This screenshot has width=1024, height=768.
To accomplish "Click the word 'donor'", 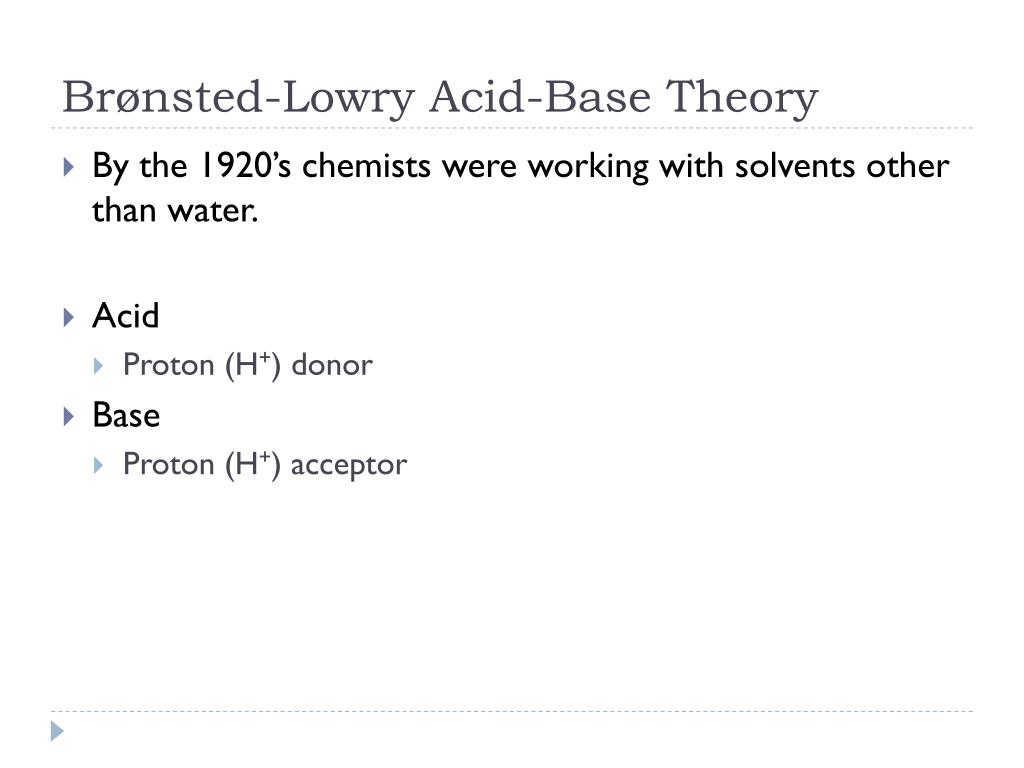I will point(332,365).
